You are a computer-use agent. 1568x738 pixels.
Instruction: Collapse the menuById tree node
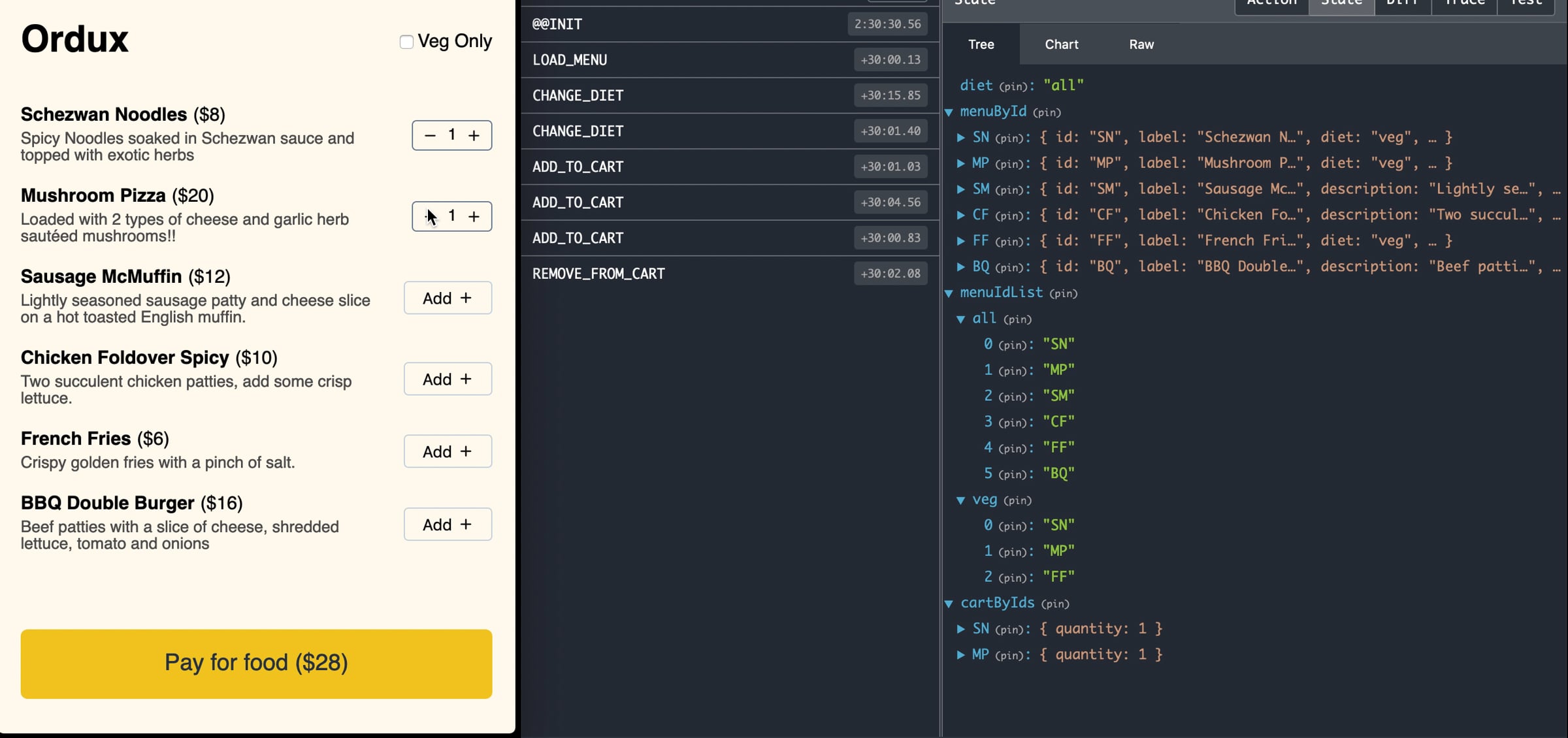(x=949, y=112)
